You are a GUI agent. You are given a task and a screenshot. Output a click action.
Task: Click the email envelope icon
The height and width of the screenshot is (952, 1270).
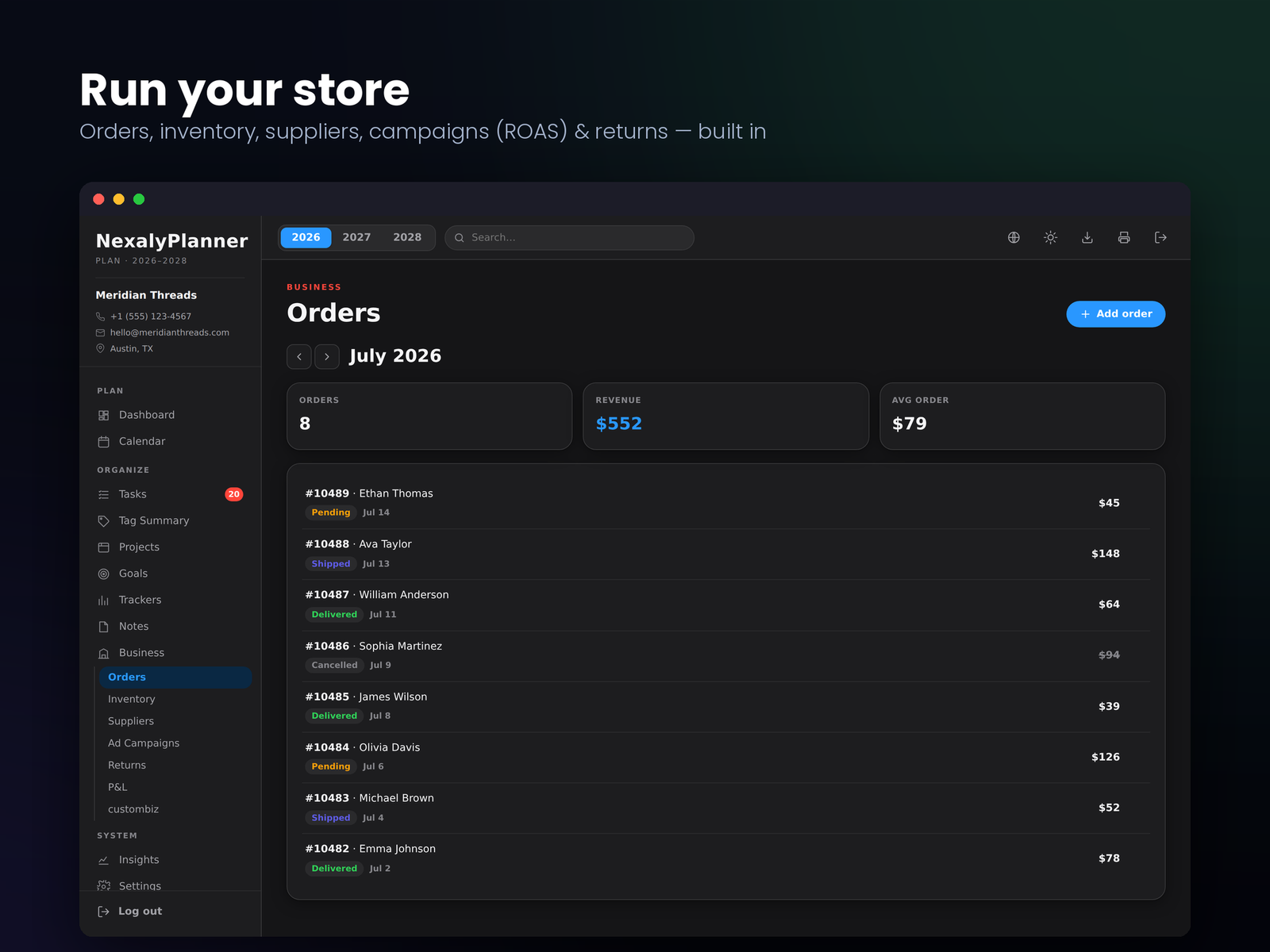100,332
